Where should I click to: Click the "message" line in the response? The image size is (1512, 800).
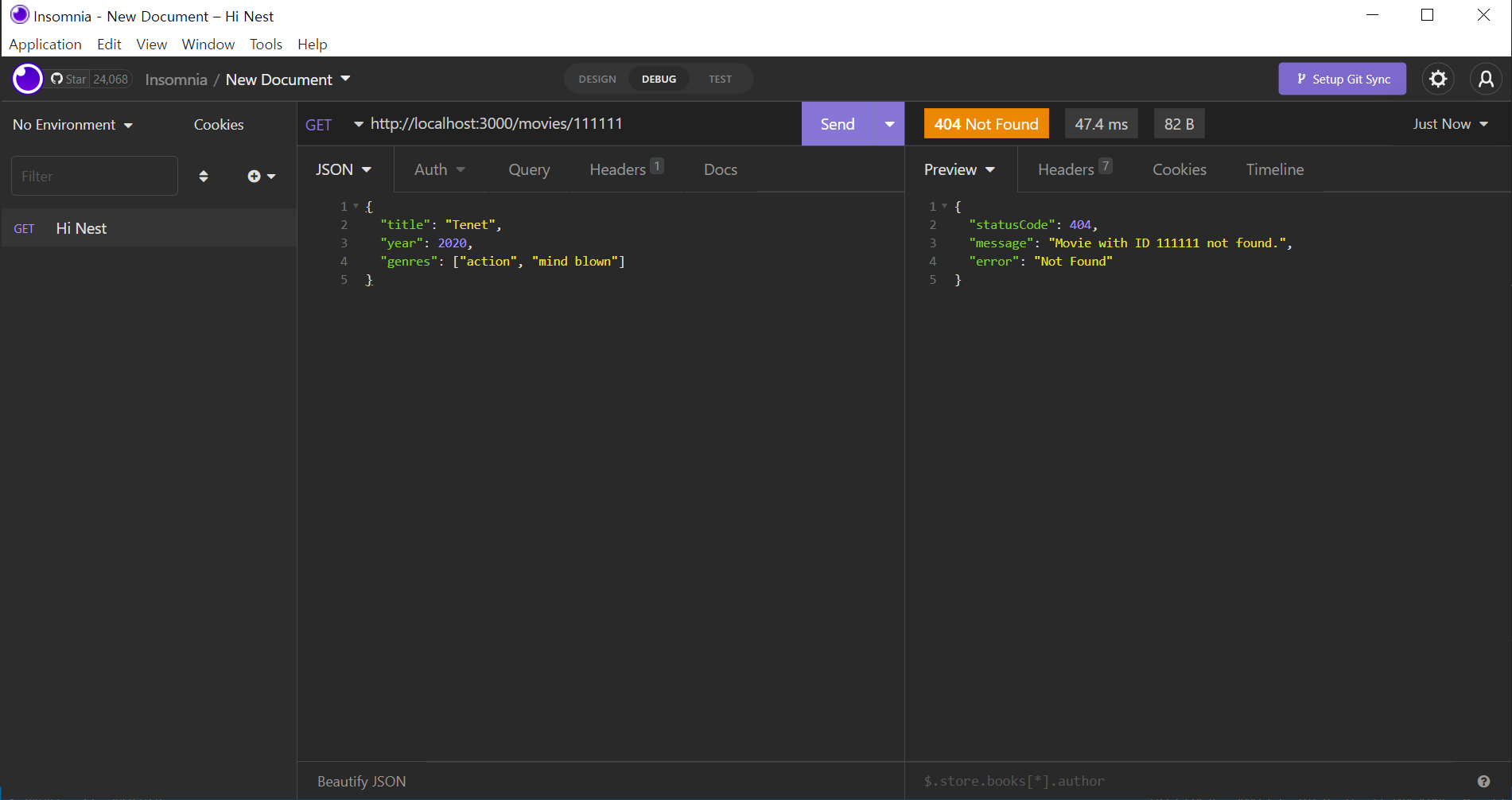[x=1130, y=243]
